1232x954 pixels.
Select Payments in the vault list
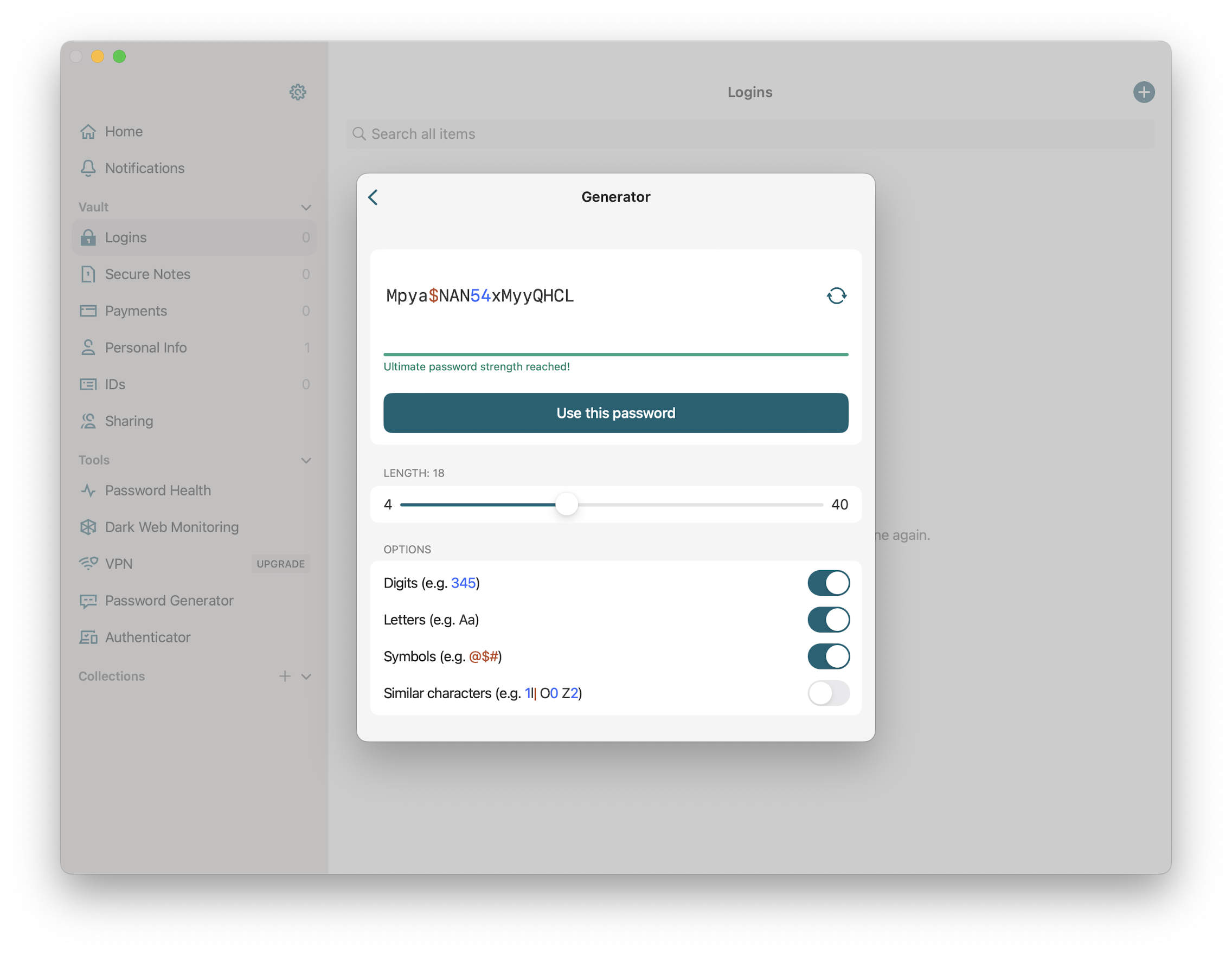coord(194,311)
